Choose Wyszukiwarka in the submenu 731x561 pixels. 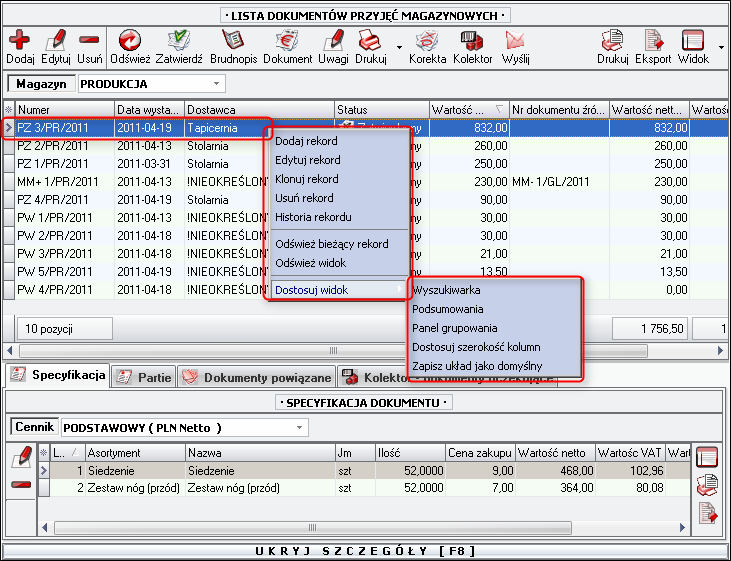tap(446, 290)
